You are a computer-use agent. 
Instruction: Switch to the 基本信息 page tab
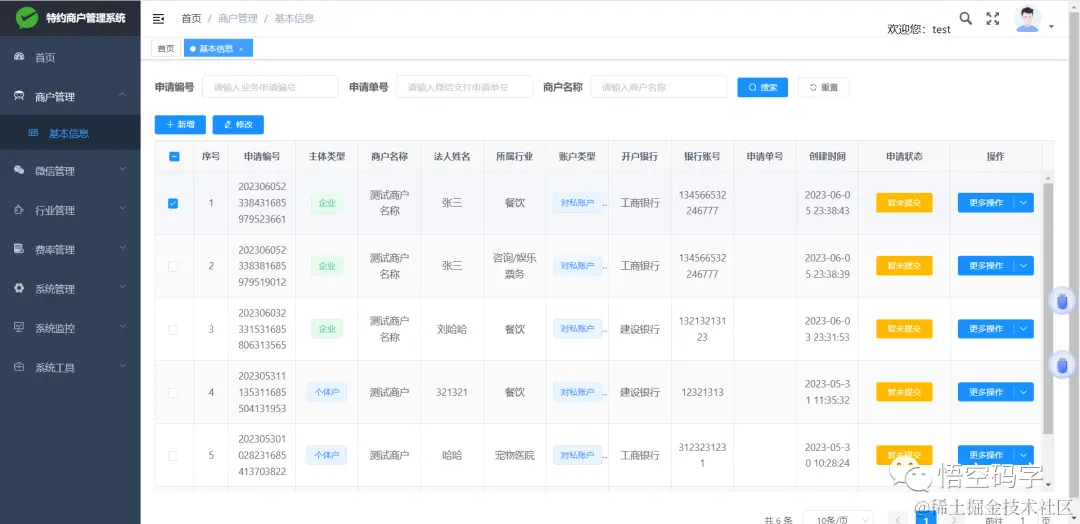tap(218, 48)
